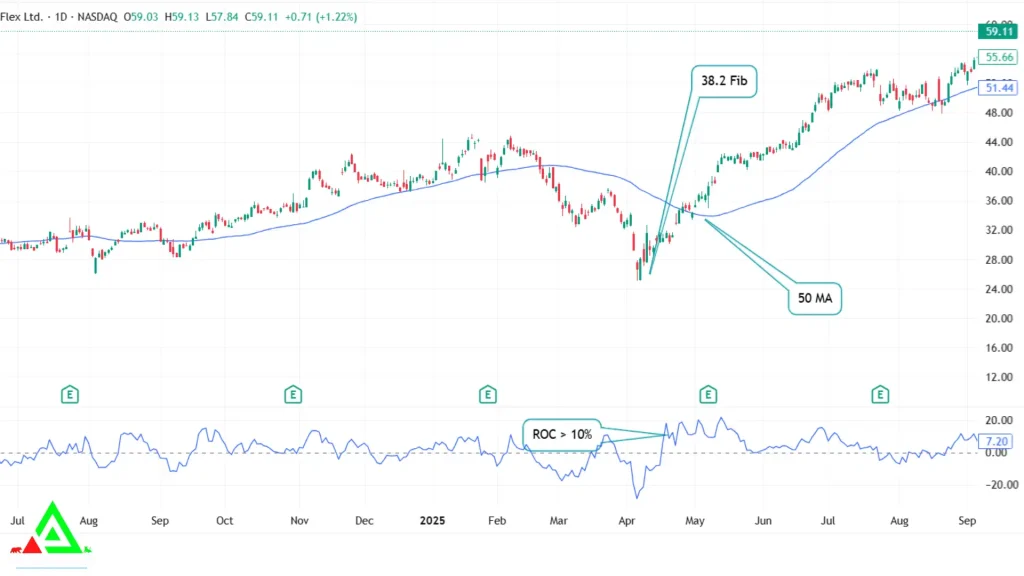Open the 1D timeframe selector
Viewport: 1024px width, 576px height.
(x=59, y=16)
